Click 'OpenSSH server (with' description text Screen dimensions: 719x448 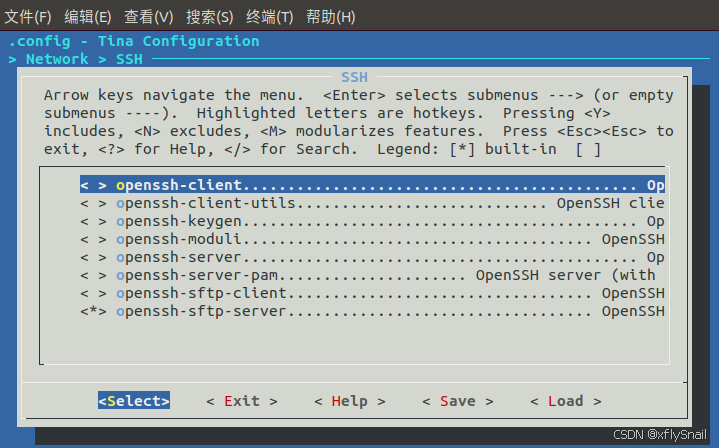tap(566, 275)
